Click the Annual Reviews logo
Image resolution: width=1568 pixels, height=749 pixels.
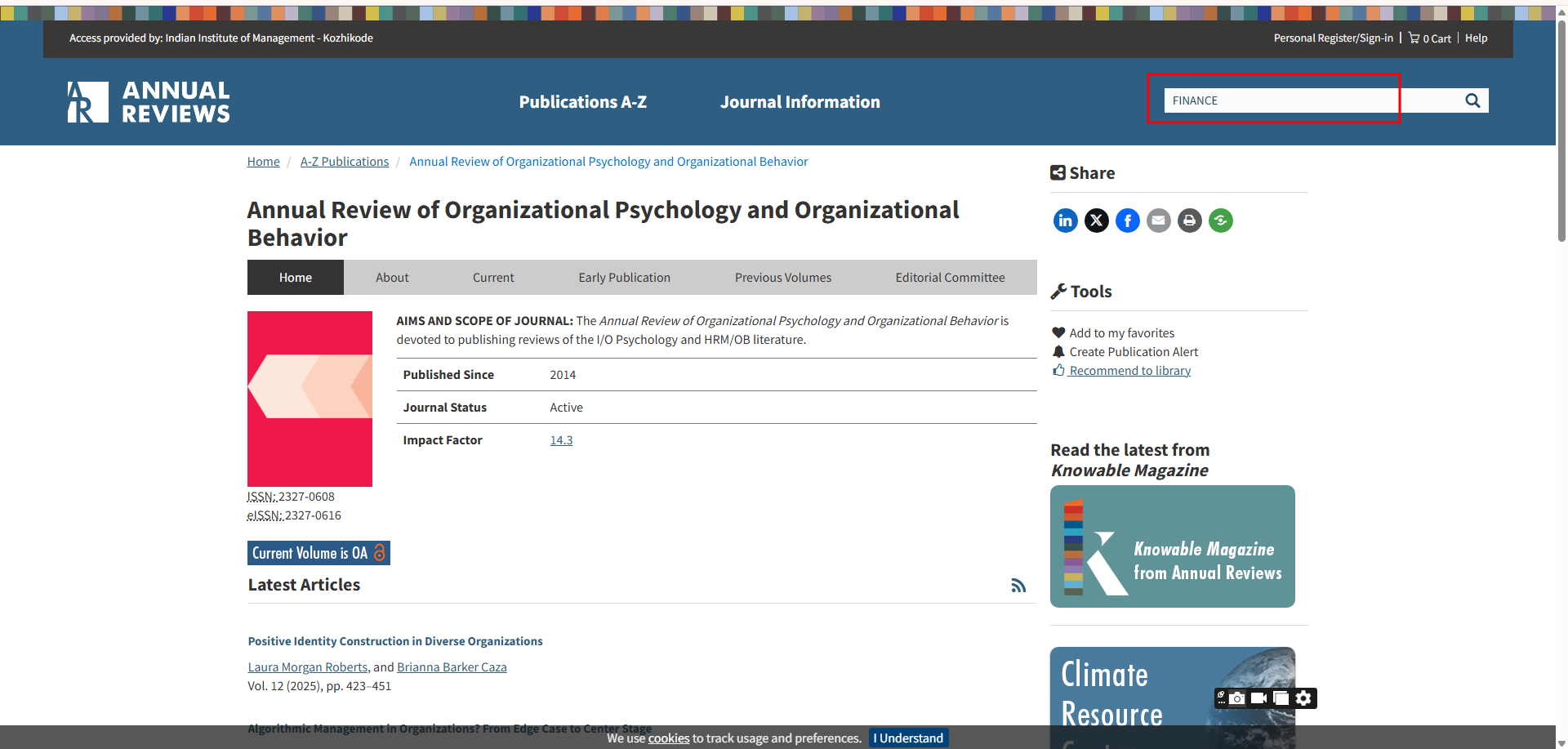(149, 102)
